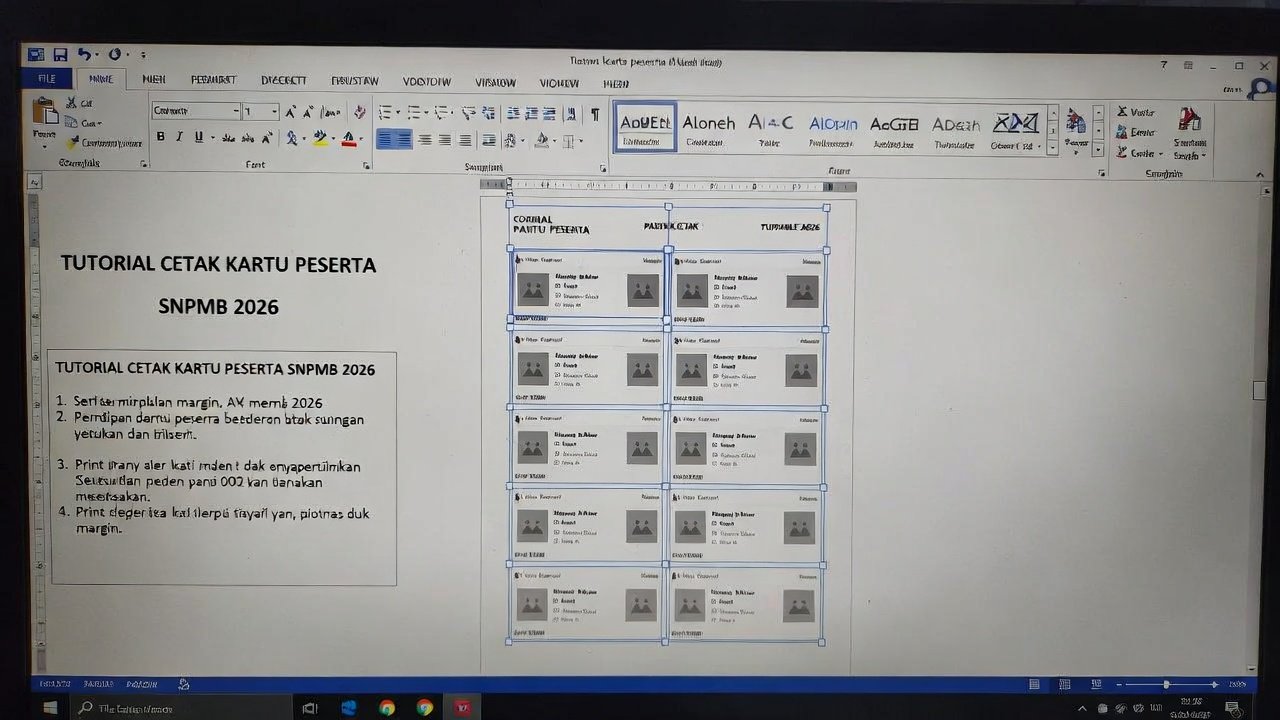Collapse the ribbon with the caret arrow

coord(1259,174)
